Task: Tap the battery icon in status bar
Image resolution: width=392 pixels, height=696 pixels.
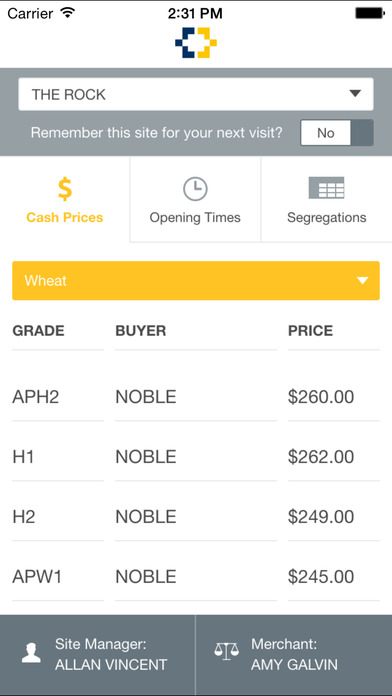Action: [x=369, y=13]
